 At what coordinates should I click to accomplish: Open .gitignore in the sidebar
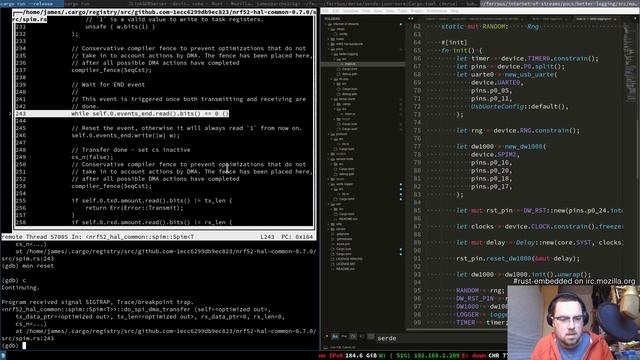[x=343, y=234]
